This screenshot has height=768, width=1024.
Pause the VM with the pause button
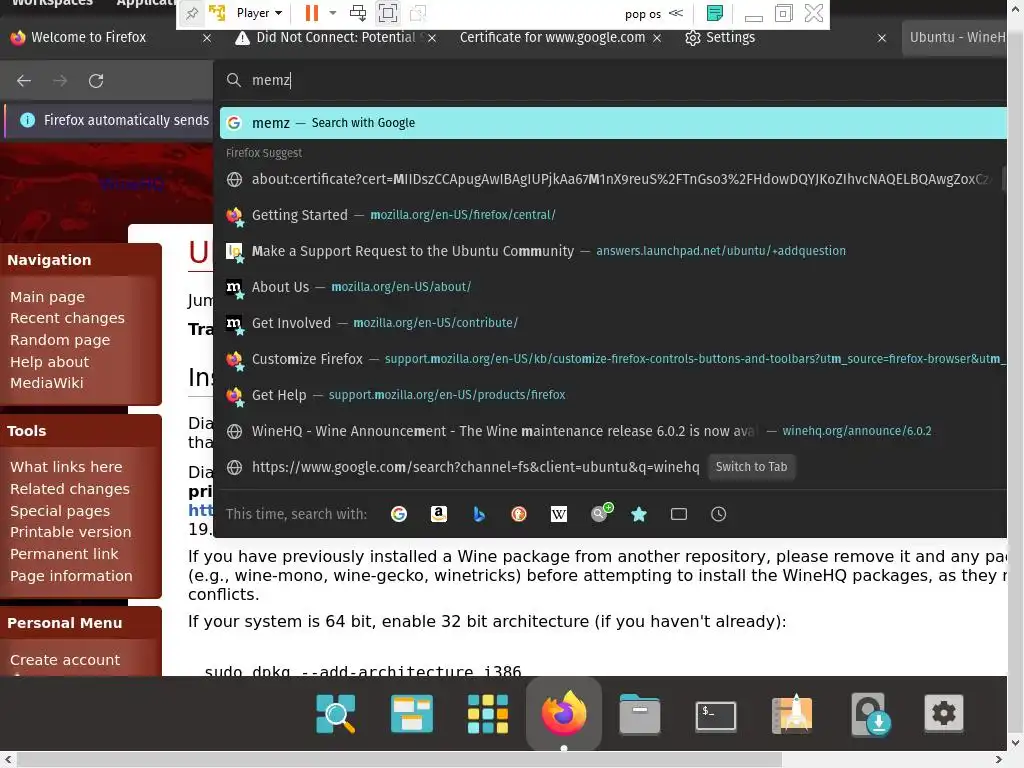(312, 12)
